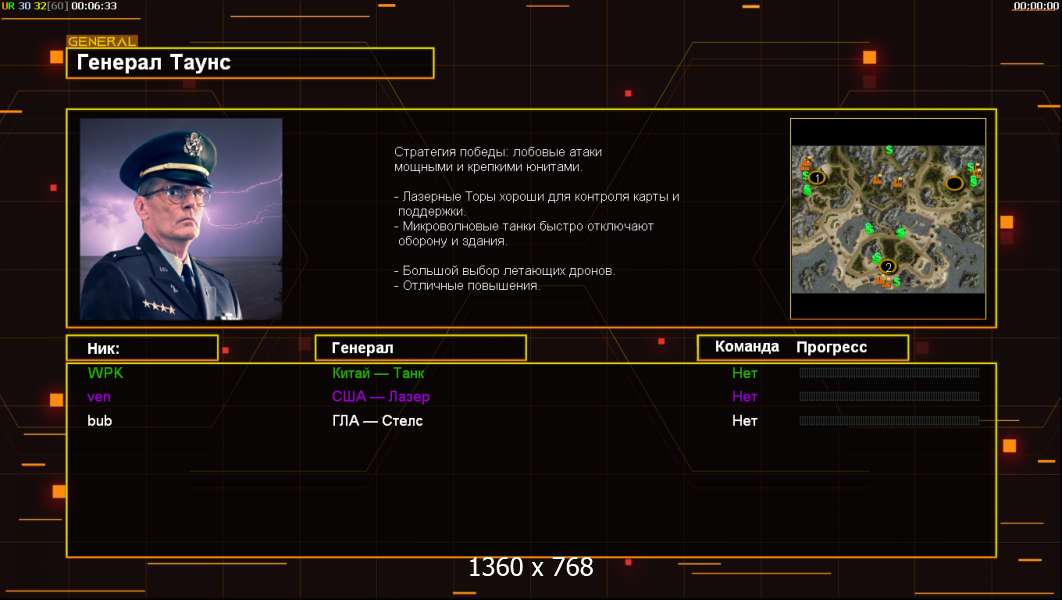Screen dimensions: 1062x600
Task: Click the 'Команда' column header
Action: 747,347
